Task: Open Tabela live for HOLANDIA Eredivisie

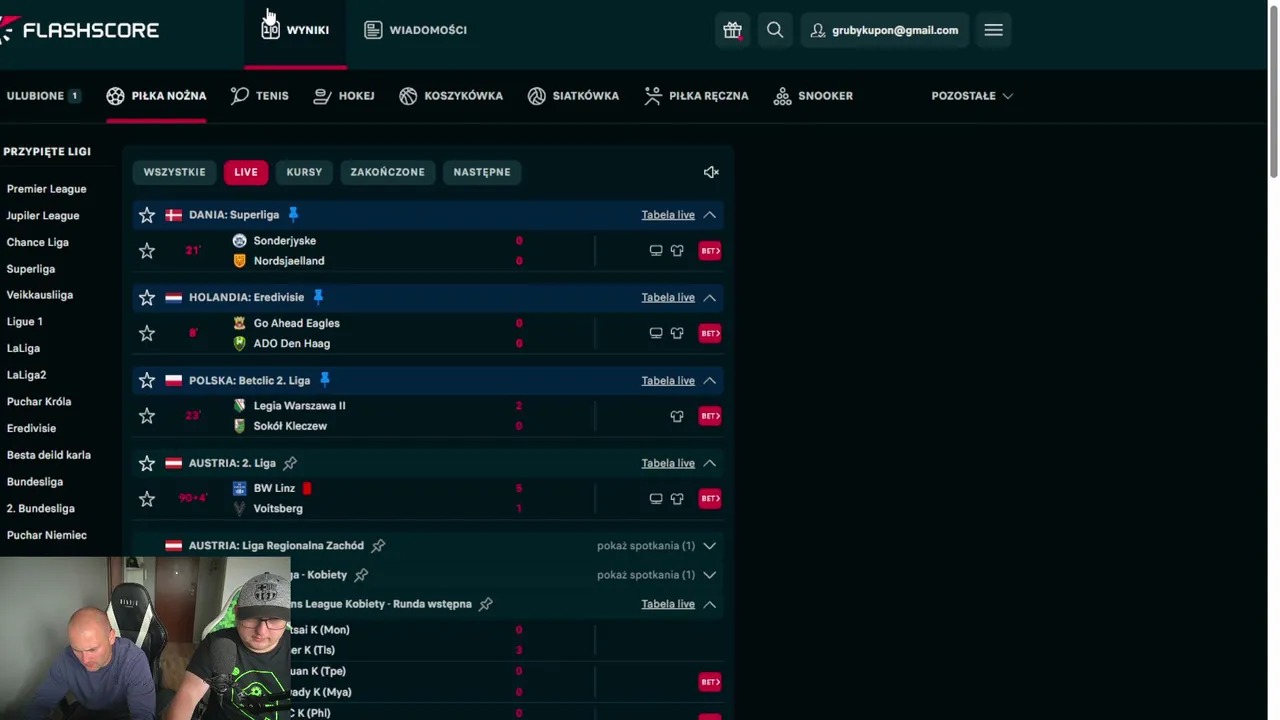Action: coord(668,297)
